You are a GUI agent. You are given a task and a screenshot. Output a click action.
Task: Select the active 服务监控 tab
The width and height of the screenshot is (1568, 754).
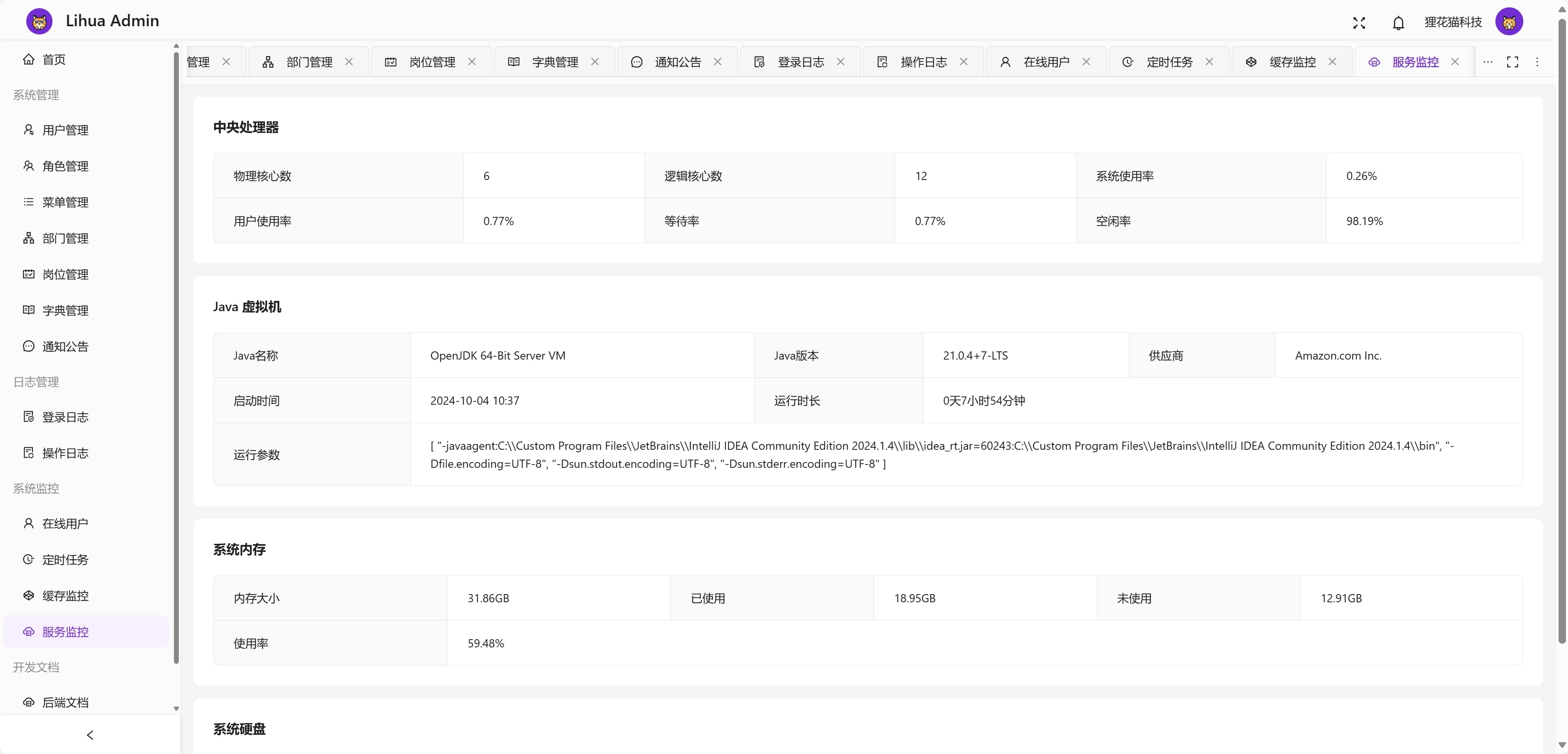(1415, 62)
